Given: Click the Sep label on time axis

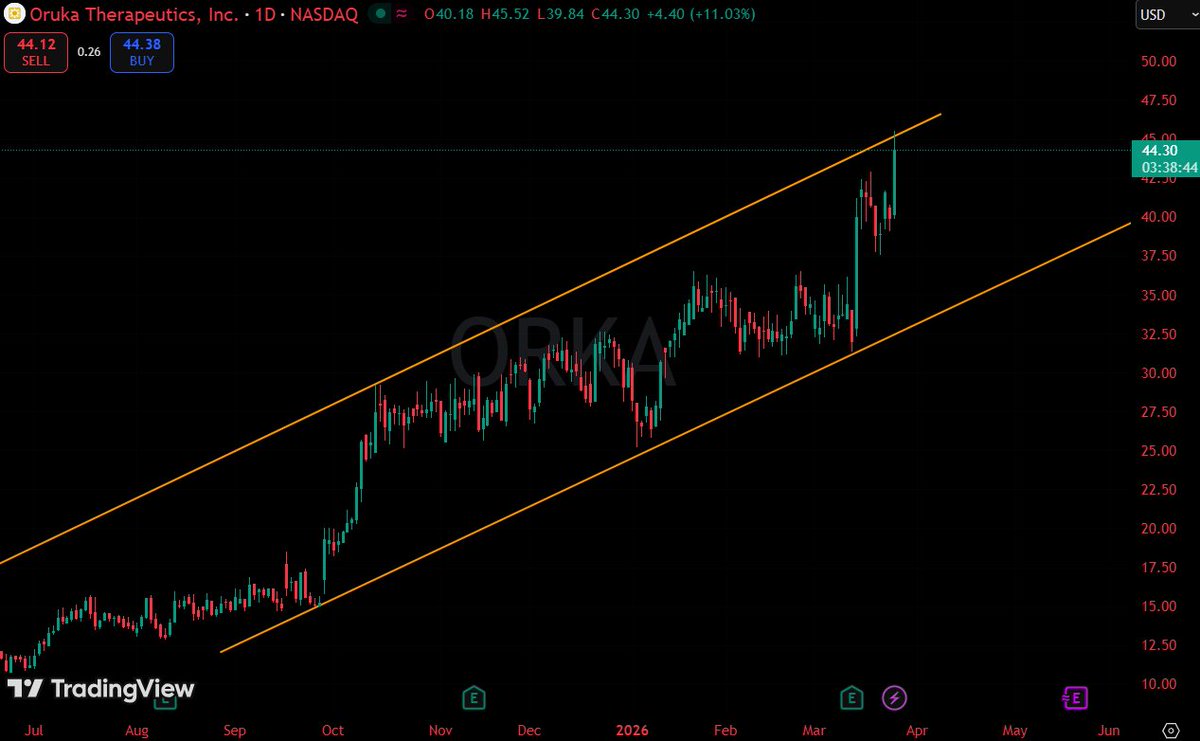Looking at the screenshot, I should pos(235,731).
